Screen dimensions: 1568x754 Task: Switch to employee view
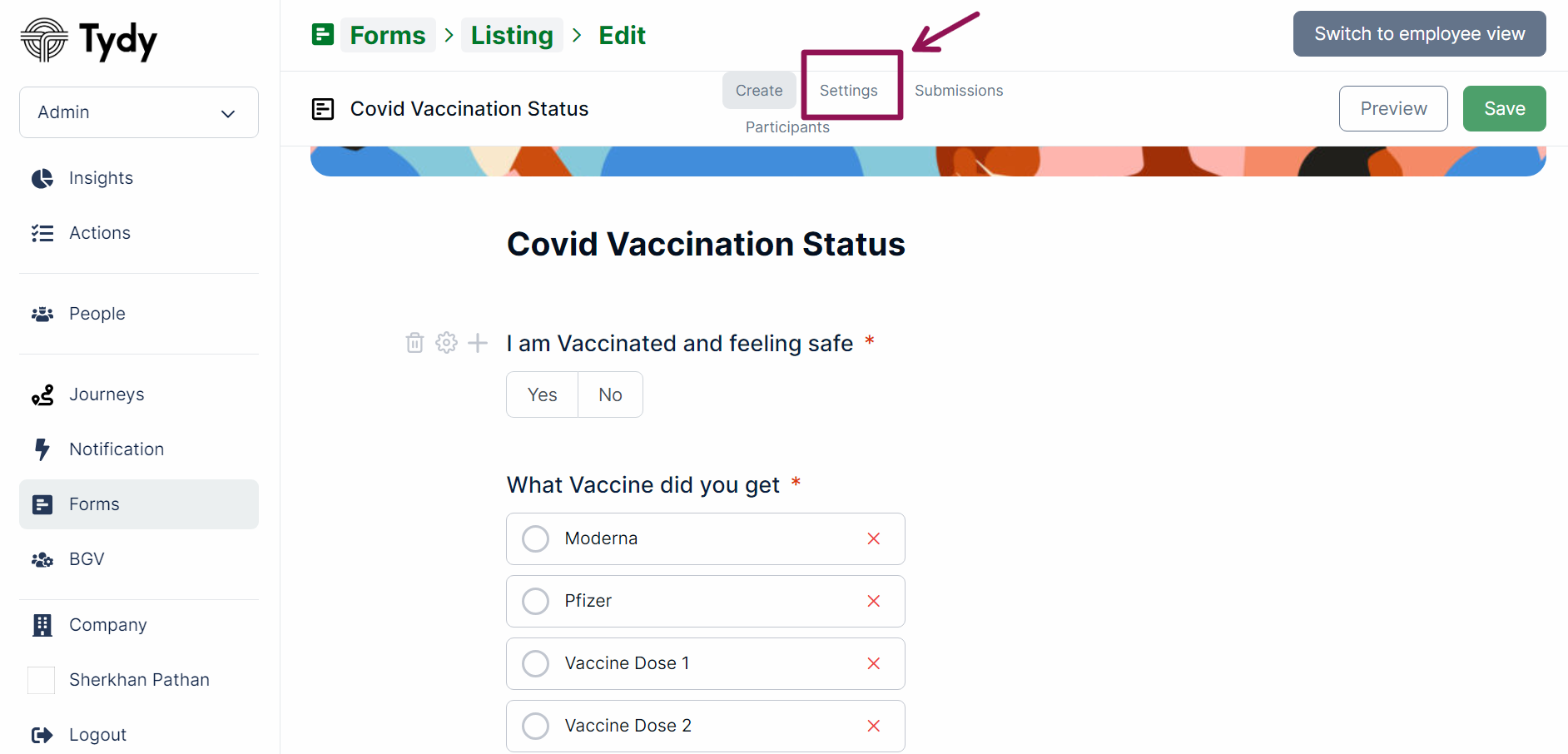click(1419, 34)
